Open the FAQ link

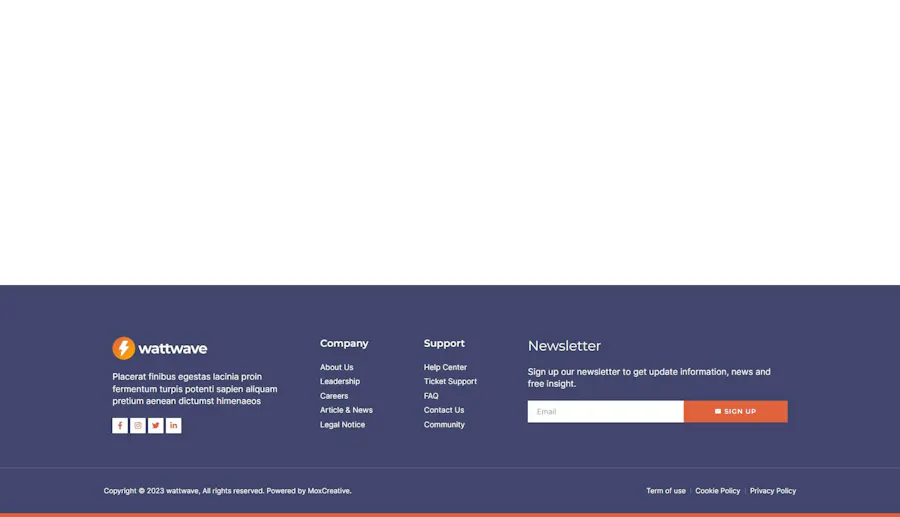431,396
